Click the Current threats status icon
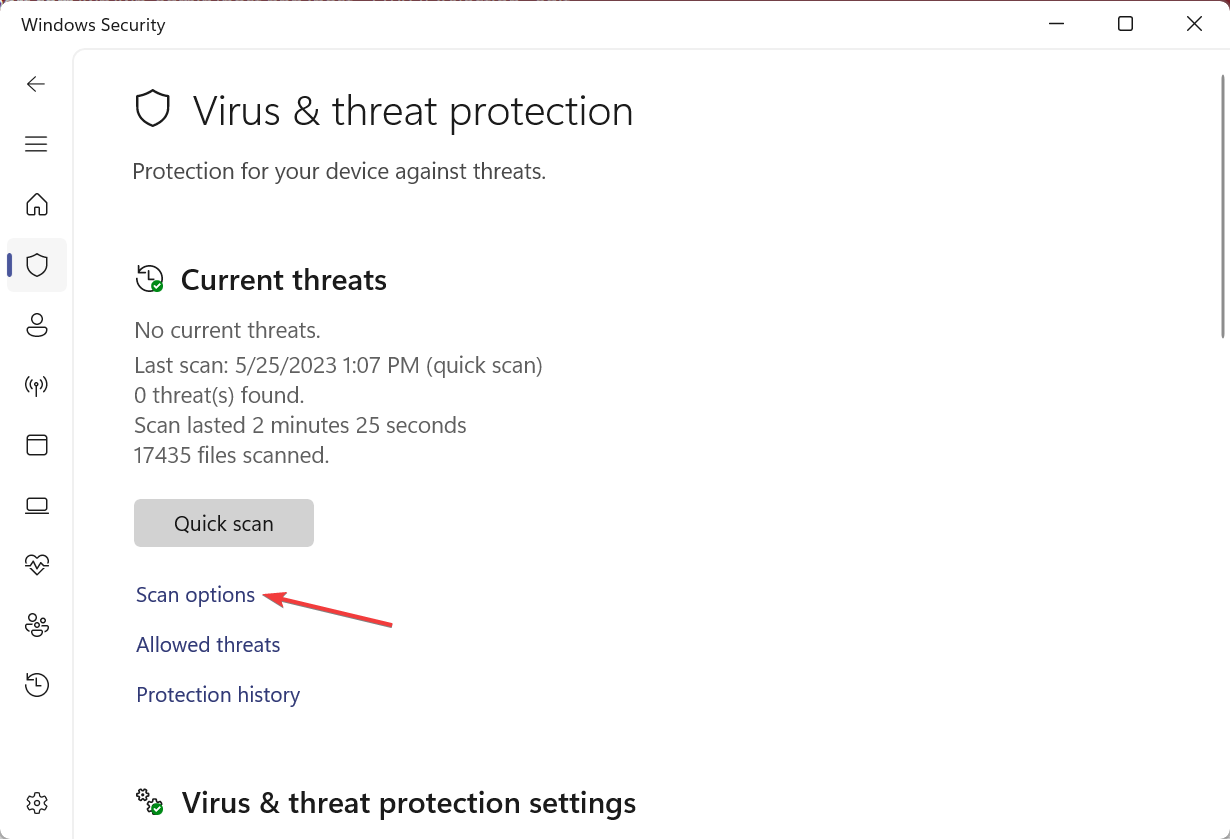 click(x=150, y=279)
